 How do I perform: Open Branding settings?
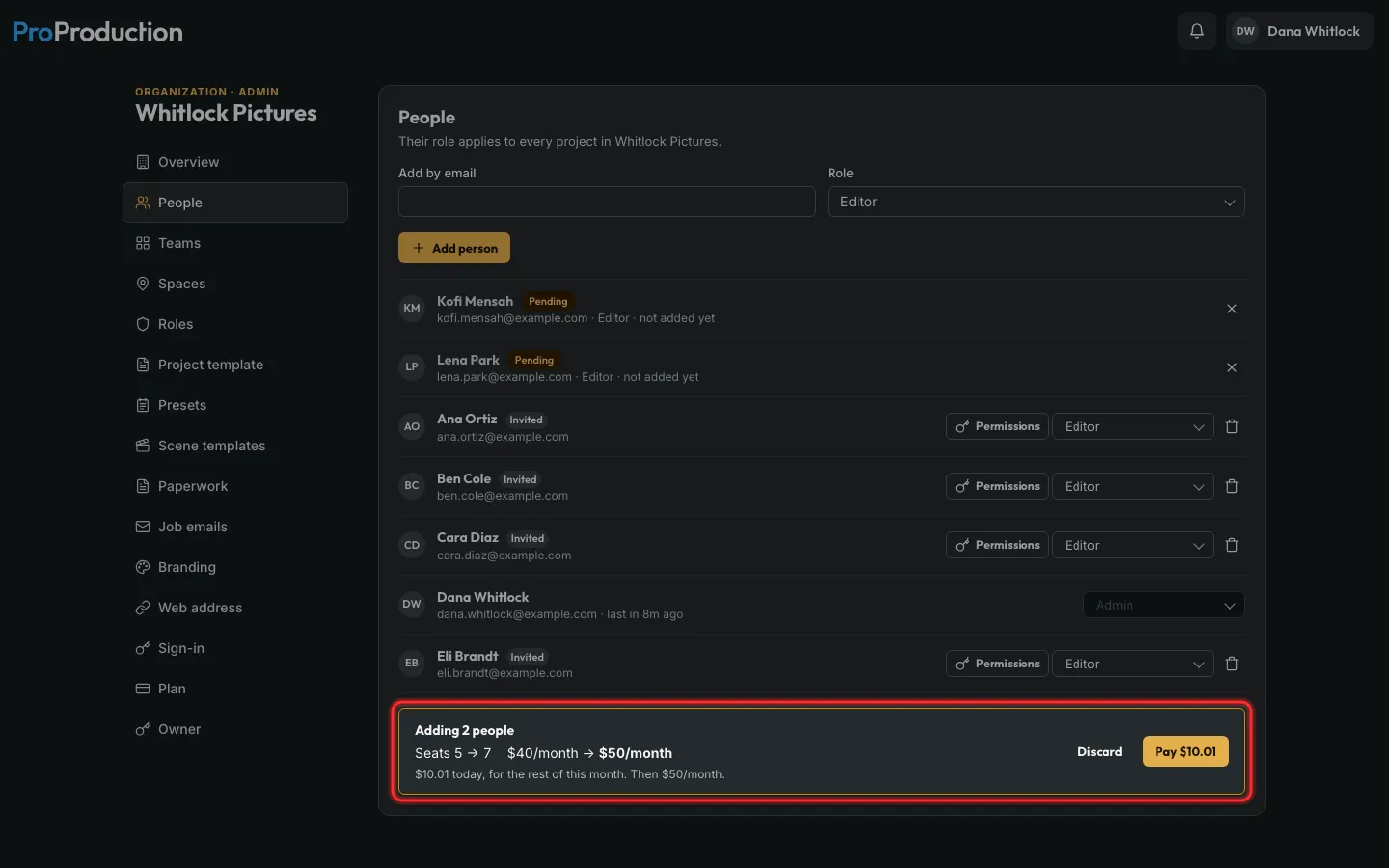click(235, 567)
